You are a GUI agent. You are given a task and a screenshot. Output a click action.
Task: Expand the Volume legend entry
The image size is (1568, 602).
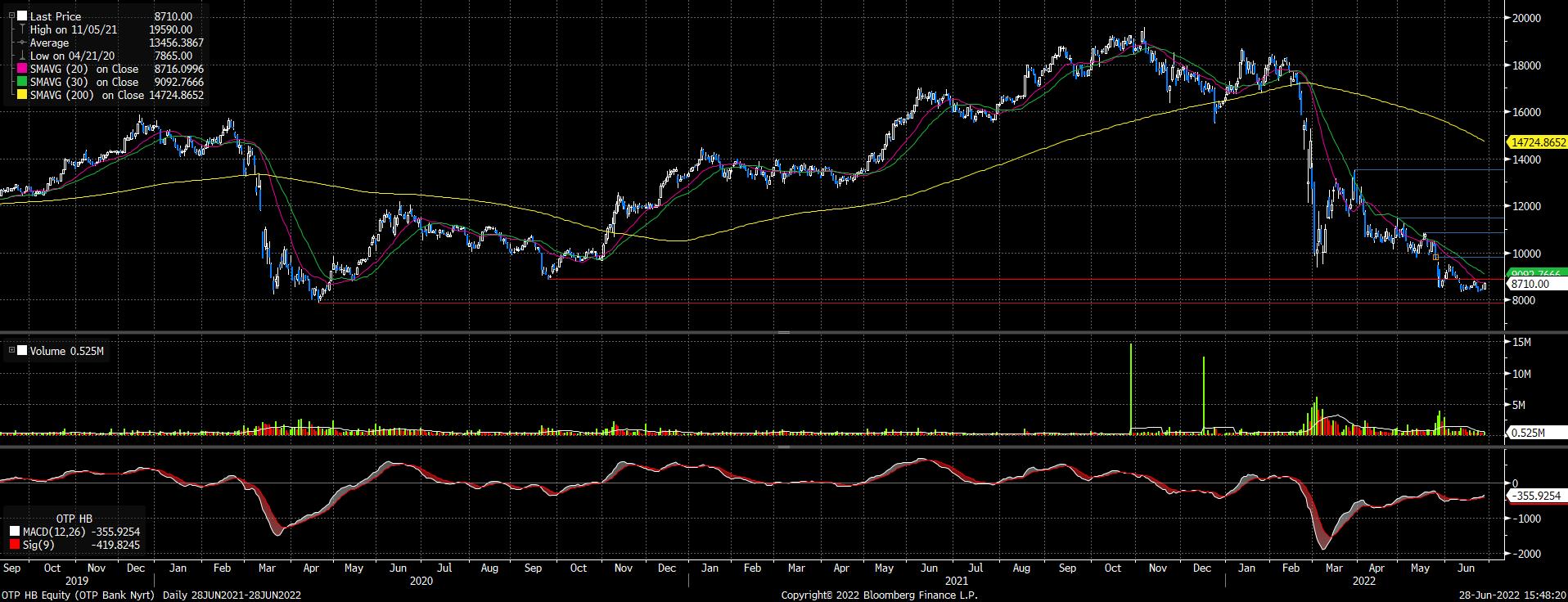pos(11,351)
